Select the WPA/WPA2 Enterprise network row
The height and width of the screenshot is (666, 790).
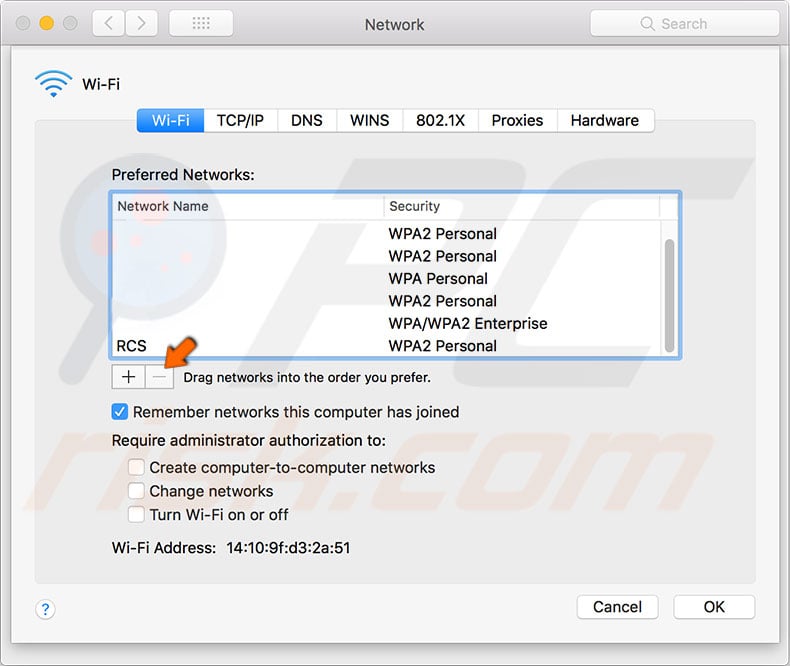click(386, 323)
